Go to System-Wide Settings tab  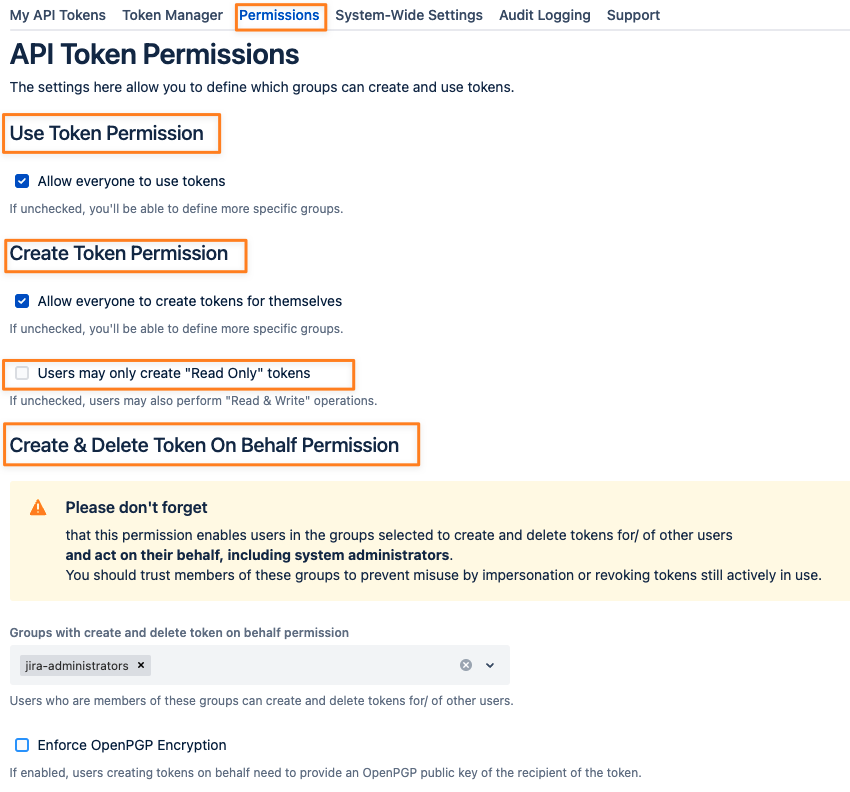tap(409, 15)
